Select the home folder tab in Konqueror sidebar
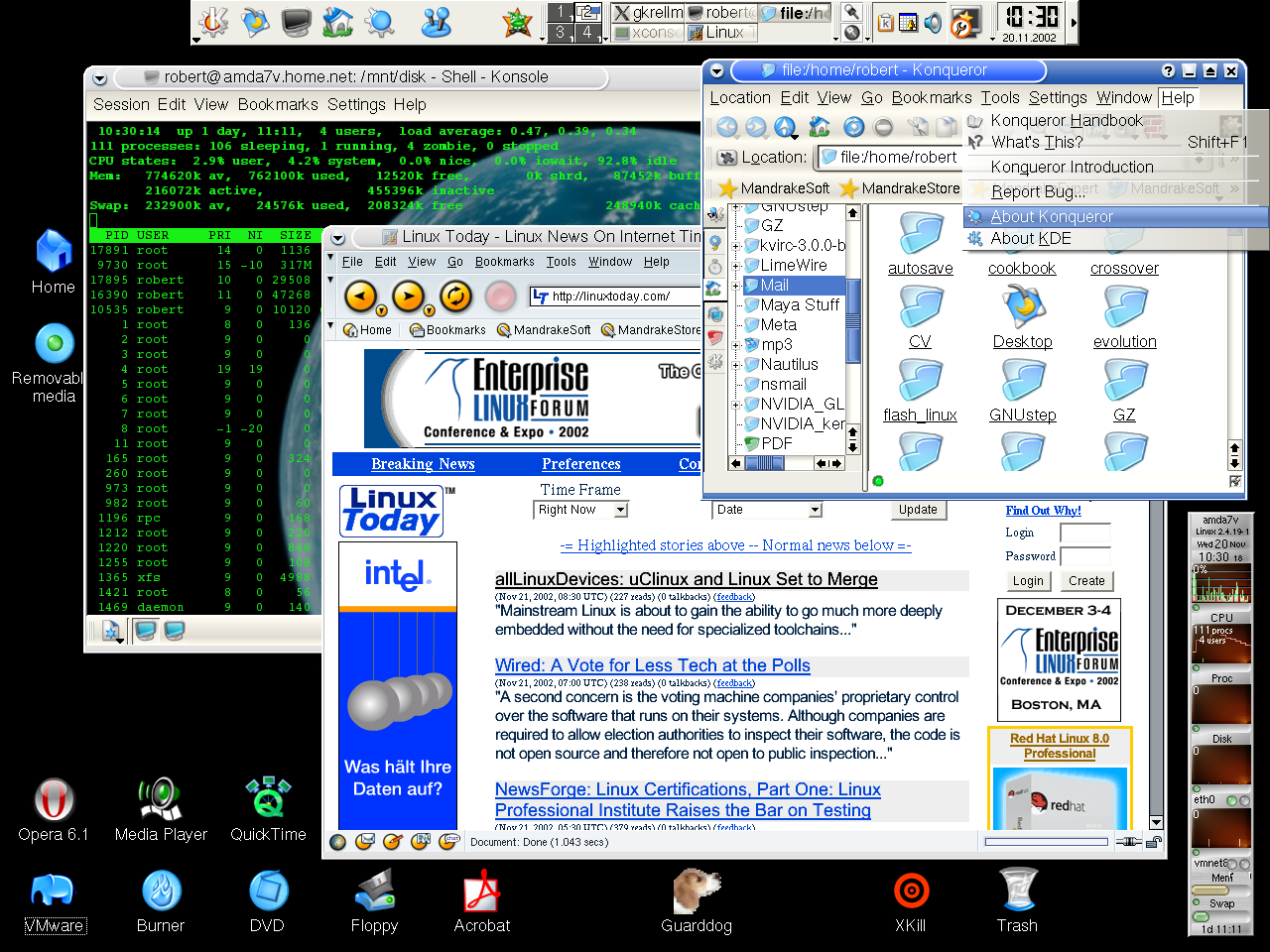The height and width of the screenshot is (952, 1270). tap(713, 288)
